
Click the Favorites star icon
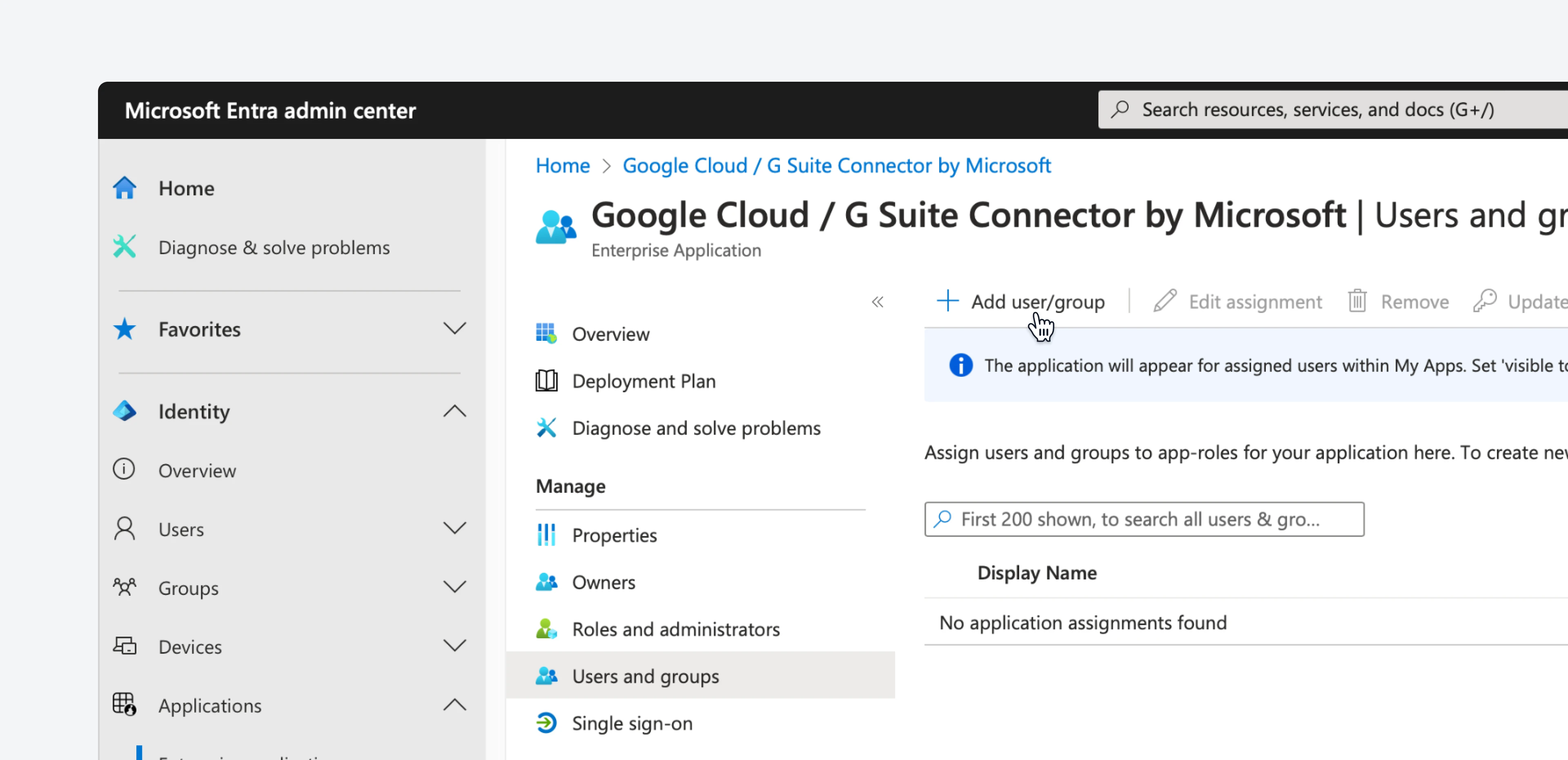click(125, 329)
